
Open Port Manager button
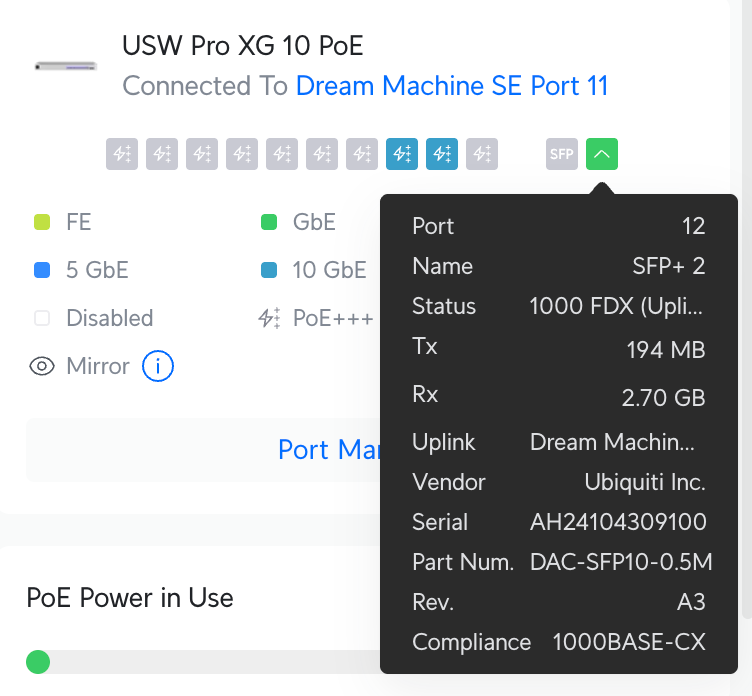204,450
